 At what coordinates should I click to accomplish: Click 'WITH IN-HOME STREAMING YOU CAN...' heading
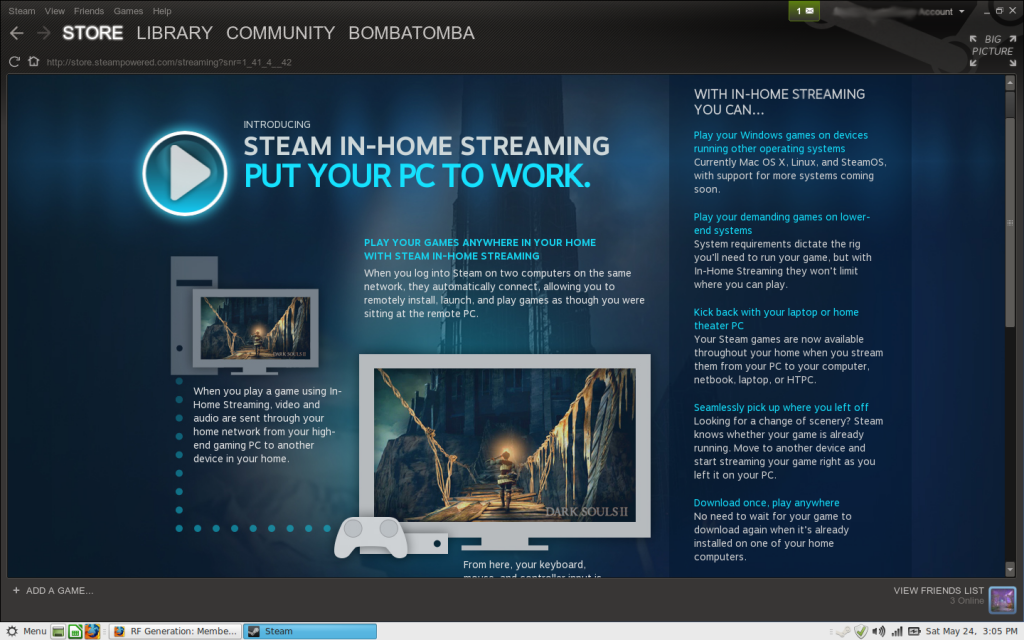coord(779,102)
